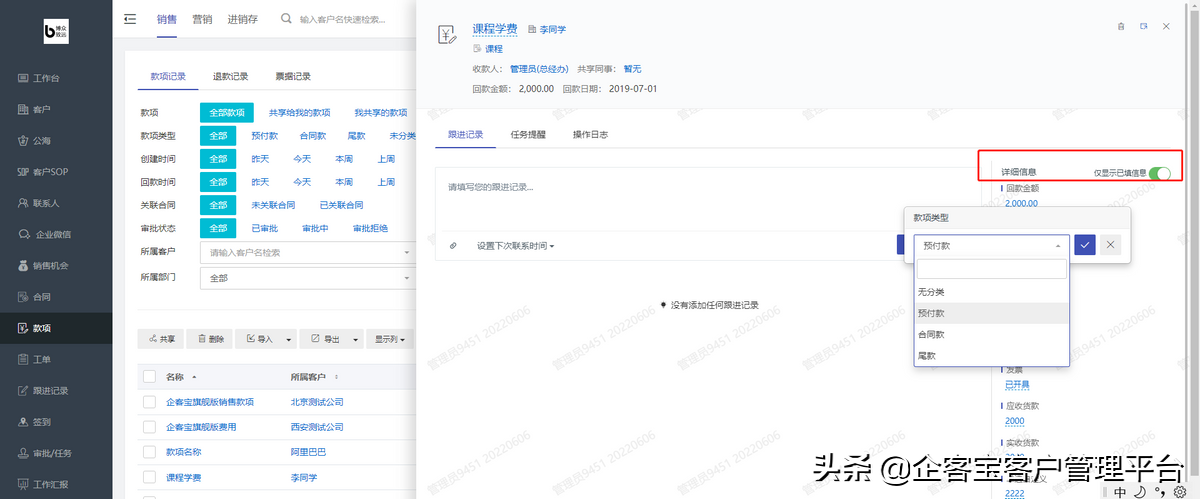
Task: Open 公海 in the left sidebar
Action: 56,141
